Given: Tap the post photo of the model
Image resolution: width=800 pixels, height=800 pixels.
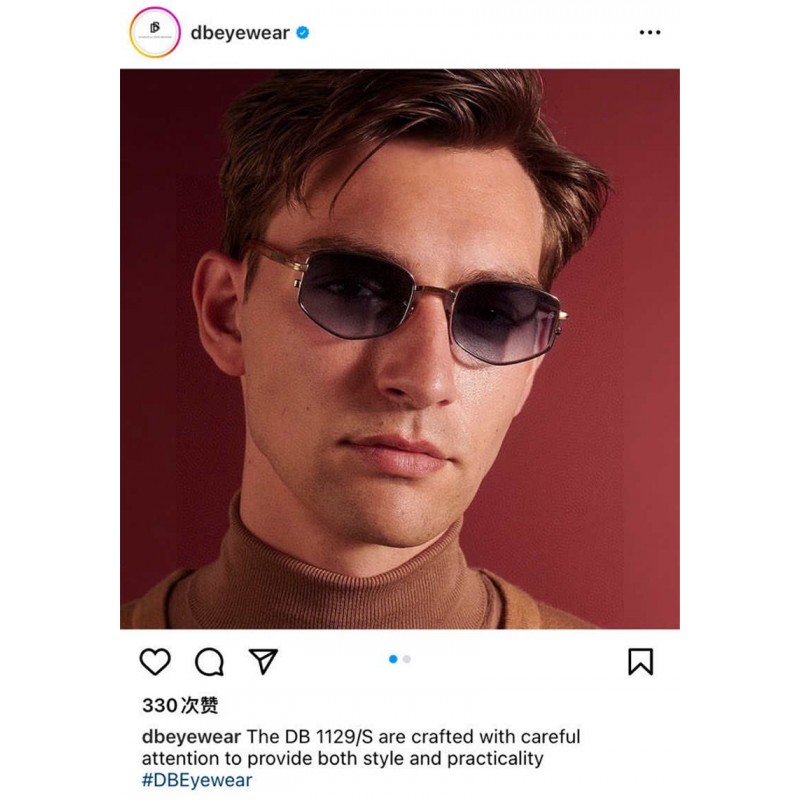Looking at the screenshot, I should coord(399,349).
